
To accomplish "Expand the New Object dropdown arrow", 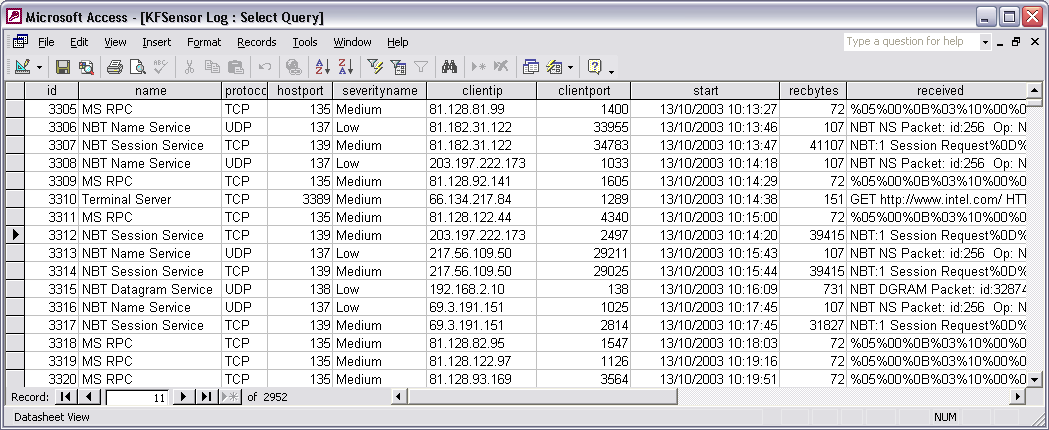I will click(570, 67).
